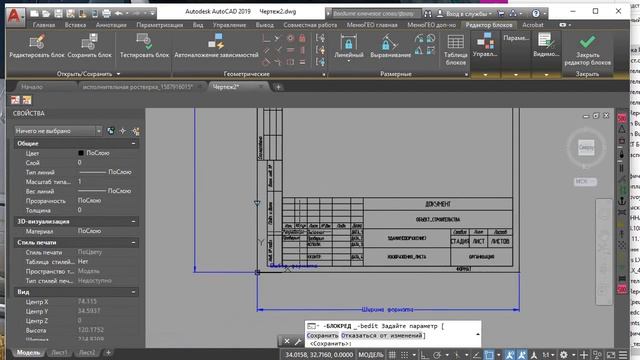Click Quick Select icon in properties panel
640x360 pixels.
pos(136,131)
